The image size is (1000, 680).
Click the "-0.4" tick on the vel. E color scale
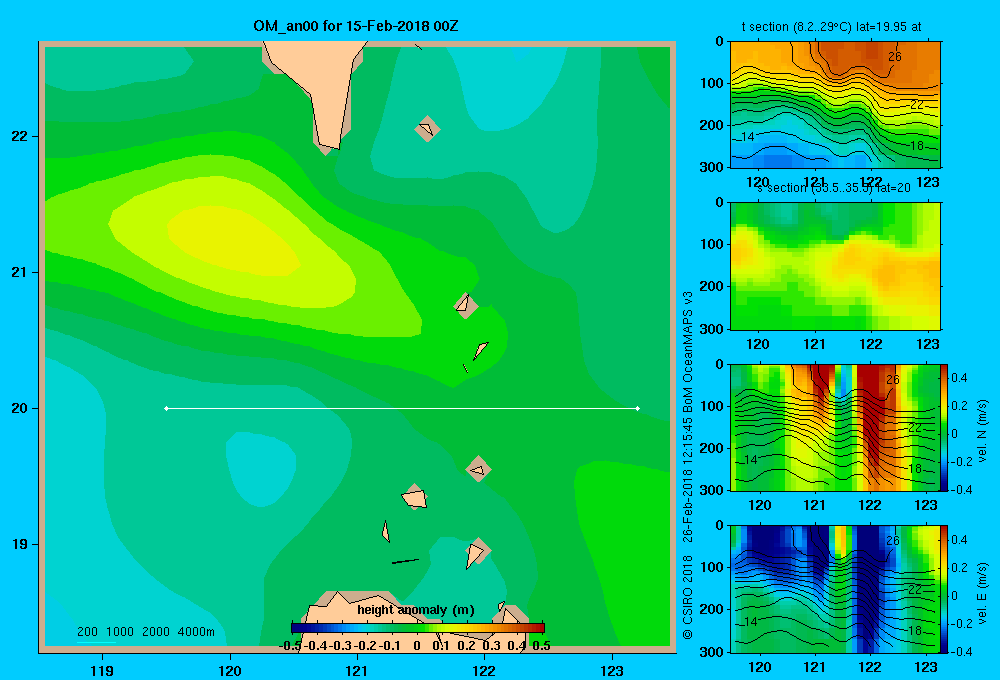coord(961,651)
